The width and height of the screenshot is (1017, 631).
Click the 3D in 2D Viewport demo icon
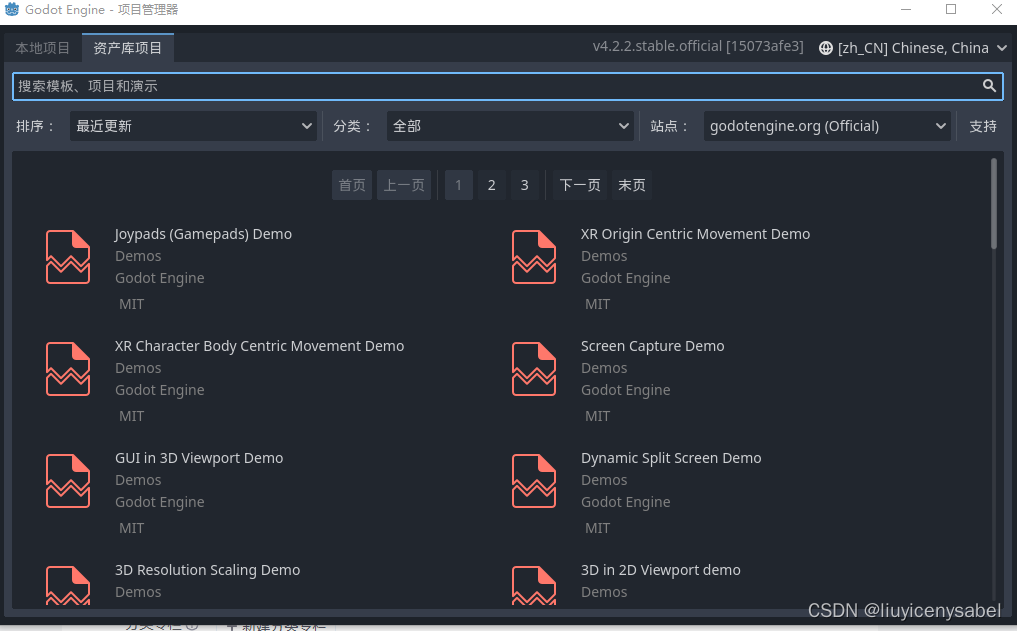coord(534,586)
